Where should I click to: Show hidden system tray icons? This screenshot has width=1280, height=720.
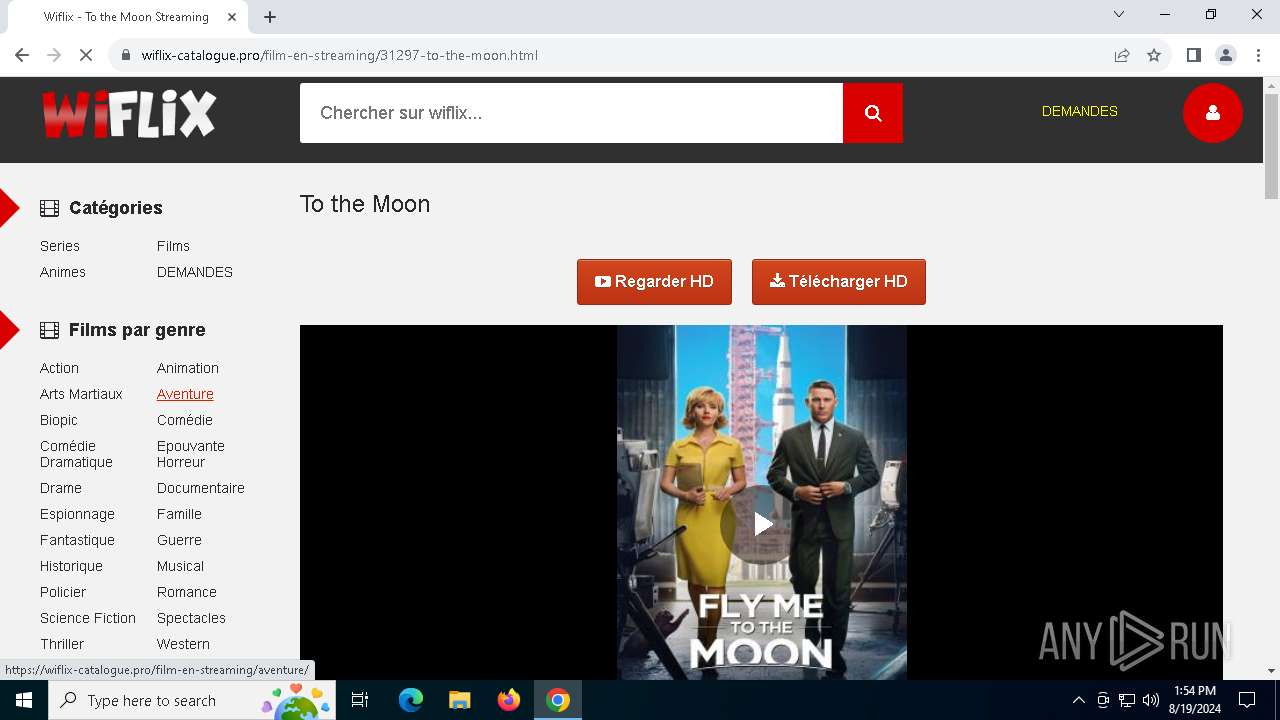1078,700
